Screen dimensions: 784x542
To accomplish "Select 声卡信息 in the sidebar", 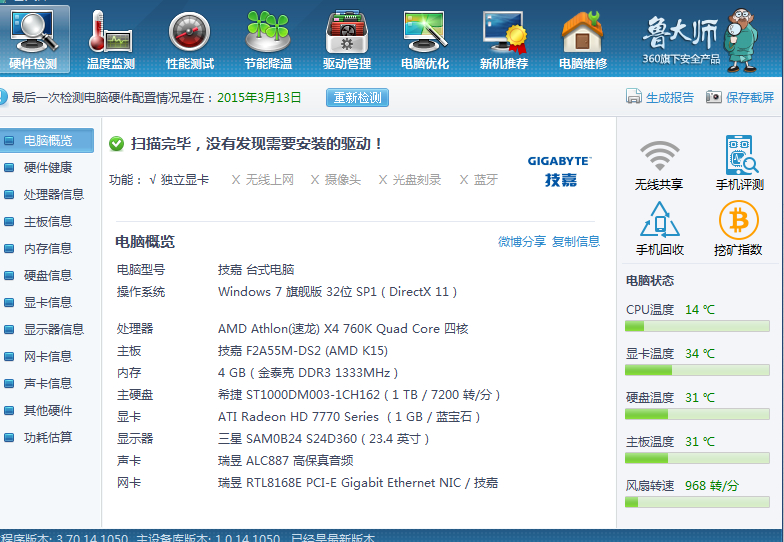I will pyautogui.click(x=47, y=384).
